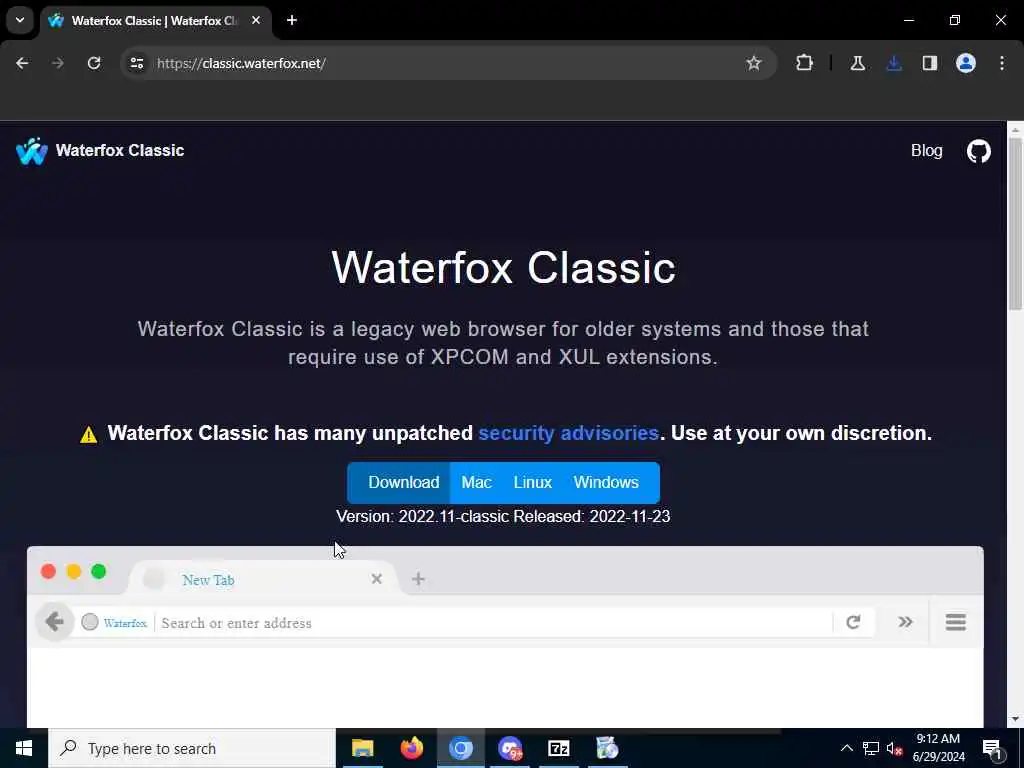Screen dimensions: 1024x768
Task: Open the taskbar icon with 9+ badge
Action: point(510,748)
